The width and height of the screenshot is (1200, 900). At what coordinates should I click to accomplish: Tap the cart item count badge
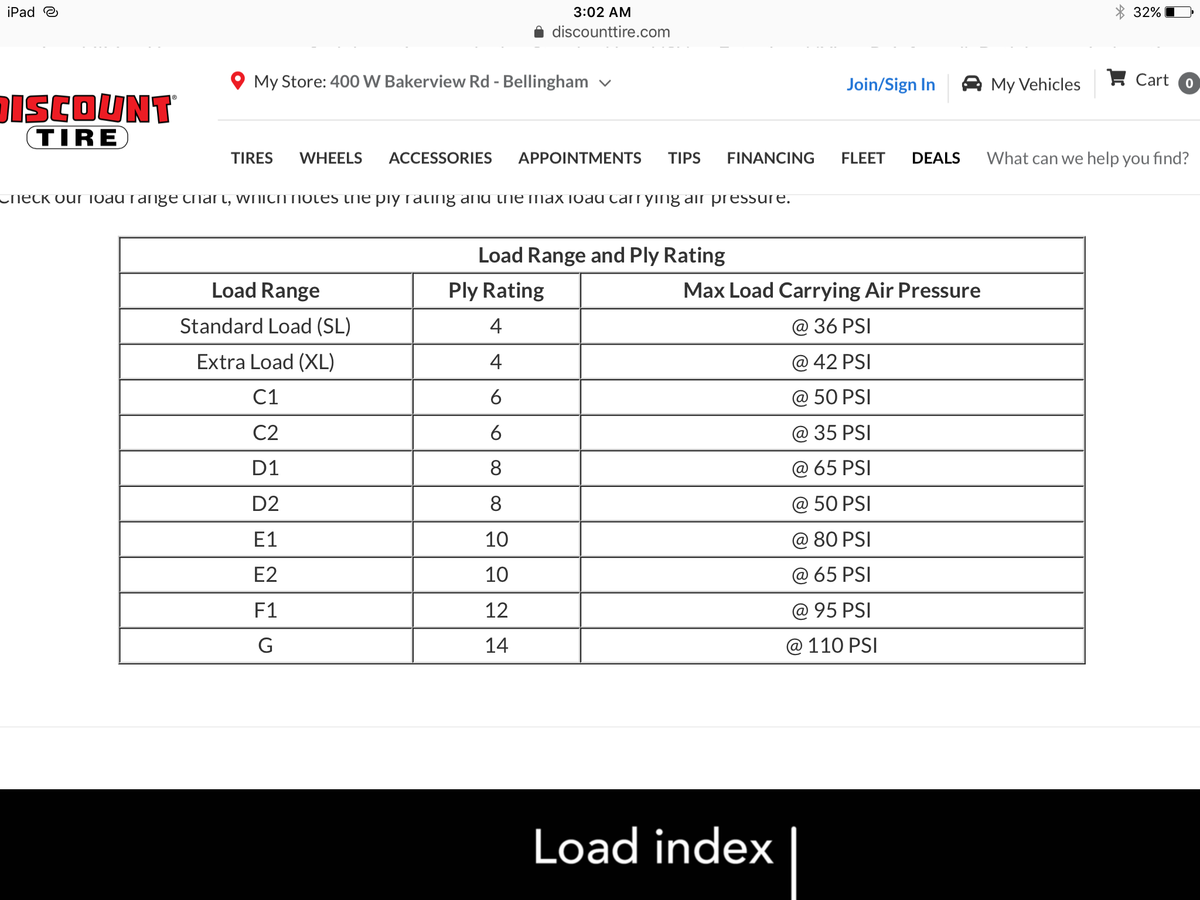click(x=1188, y=83)
